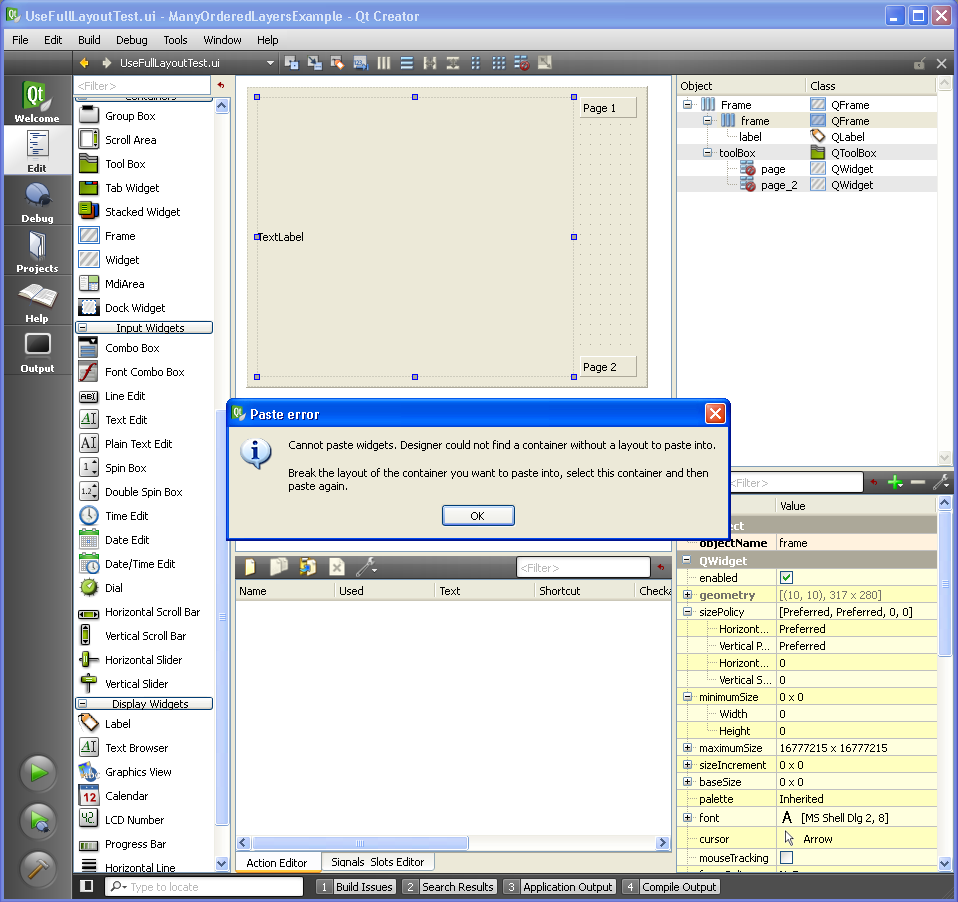Click Lay Out Vertically in Splitter icon
Viewport: 958px width, 902px height.
pos(453,63)
